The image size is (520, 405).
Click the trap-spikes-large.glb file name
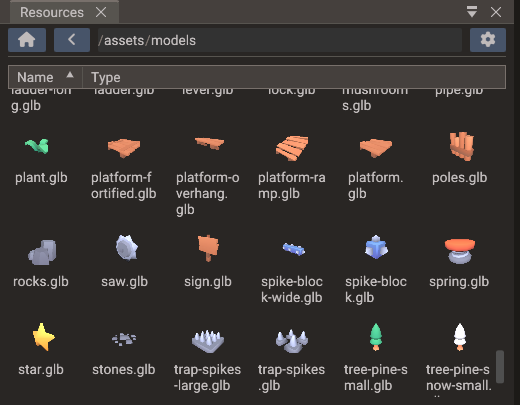click(x=207, y=378)
